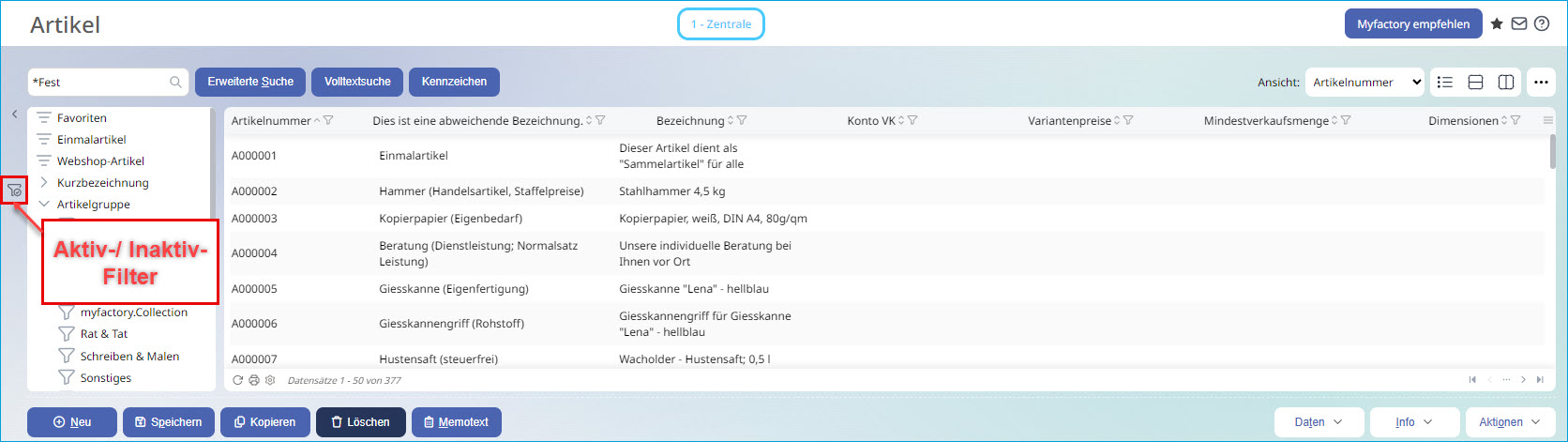1568x442 pixels.
Task: Click the Erweiterte Suche button
Action: tap(250, 82)
